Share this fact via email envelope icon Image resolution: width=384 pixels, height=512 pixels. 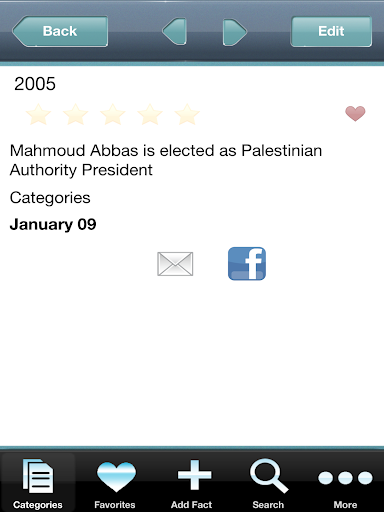coord(175,264)
